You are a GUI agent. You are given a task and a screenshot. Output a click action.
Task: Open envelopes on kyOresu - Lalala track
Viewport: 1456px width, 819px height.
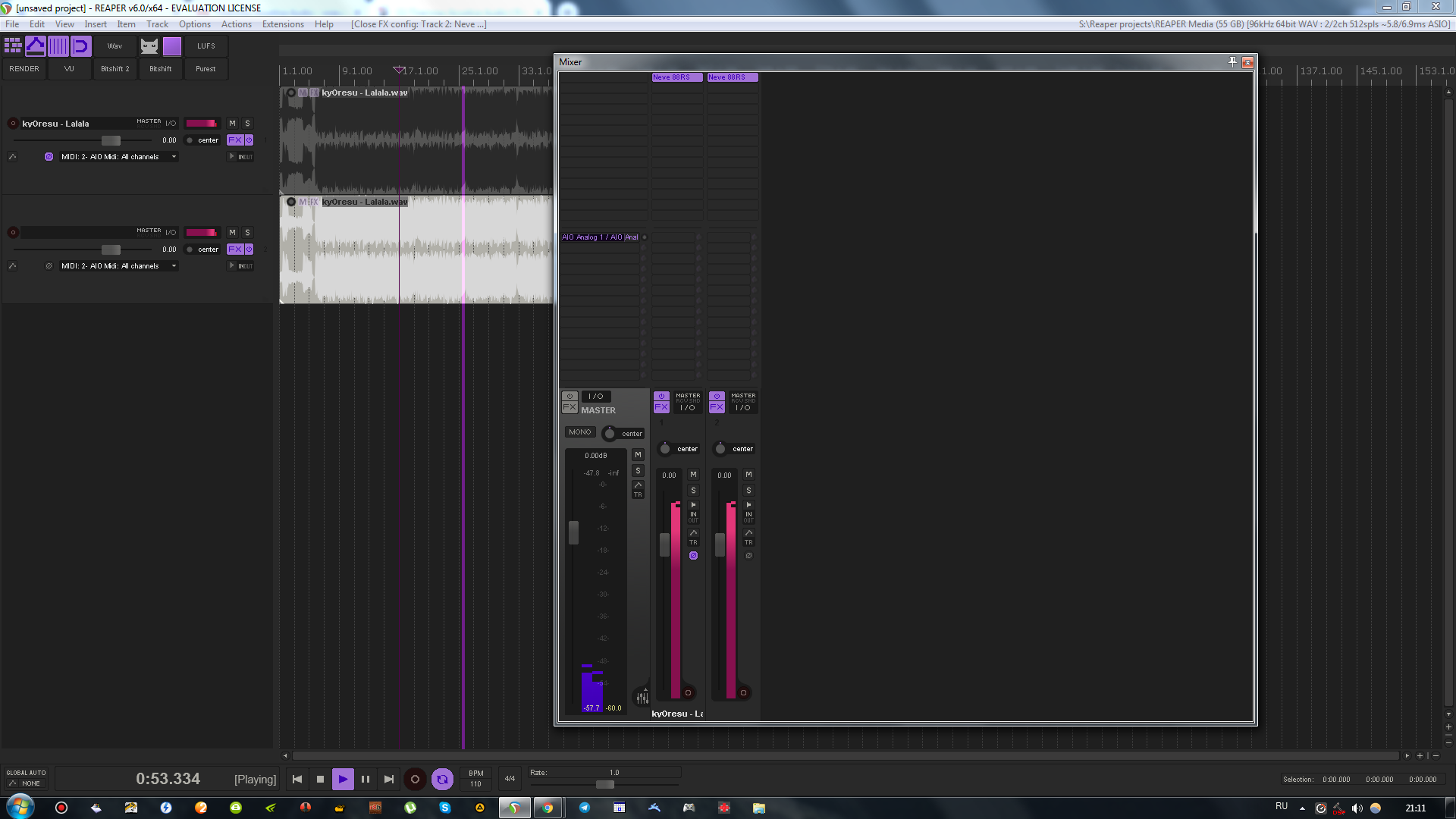point(12,157)
